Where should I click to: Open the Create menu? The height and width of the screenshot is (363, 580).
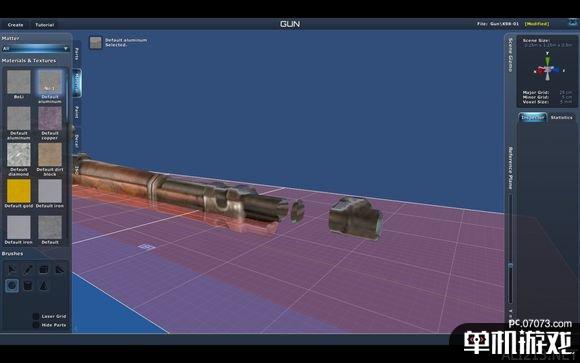16,25
